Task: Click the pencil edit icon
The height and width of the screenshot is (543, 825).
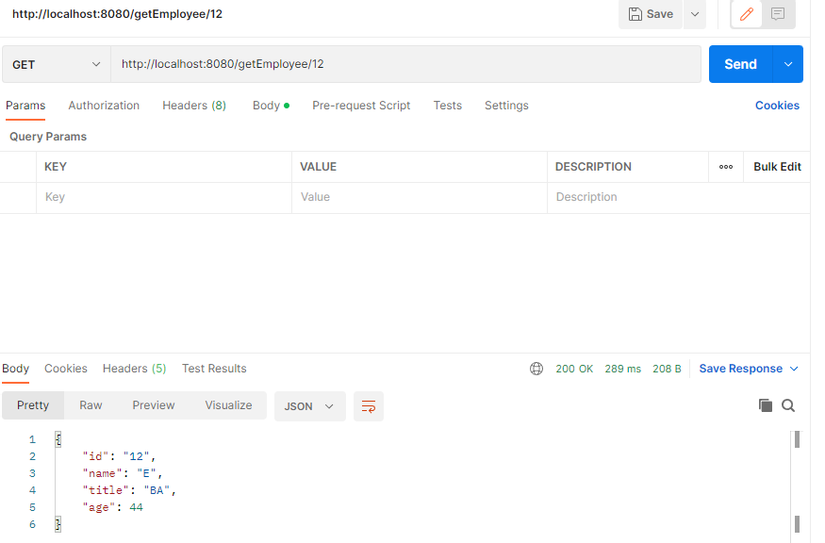Action: coord(746,14)
